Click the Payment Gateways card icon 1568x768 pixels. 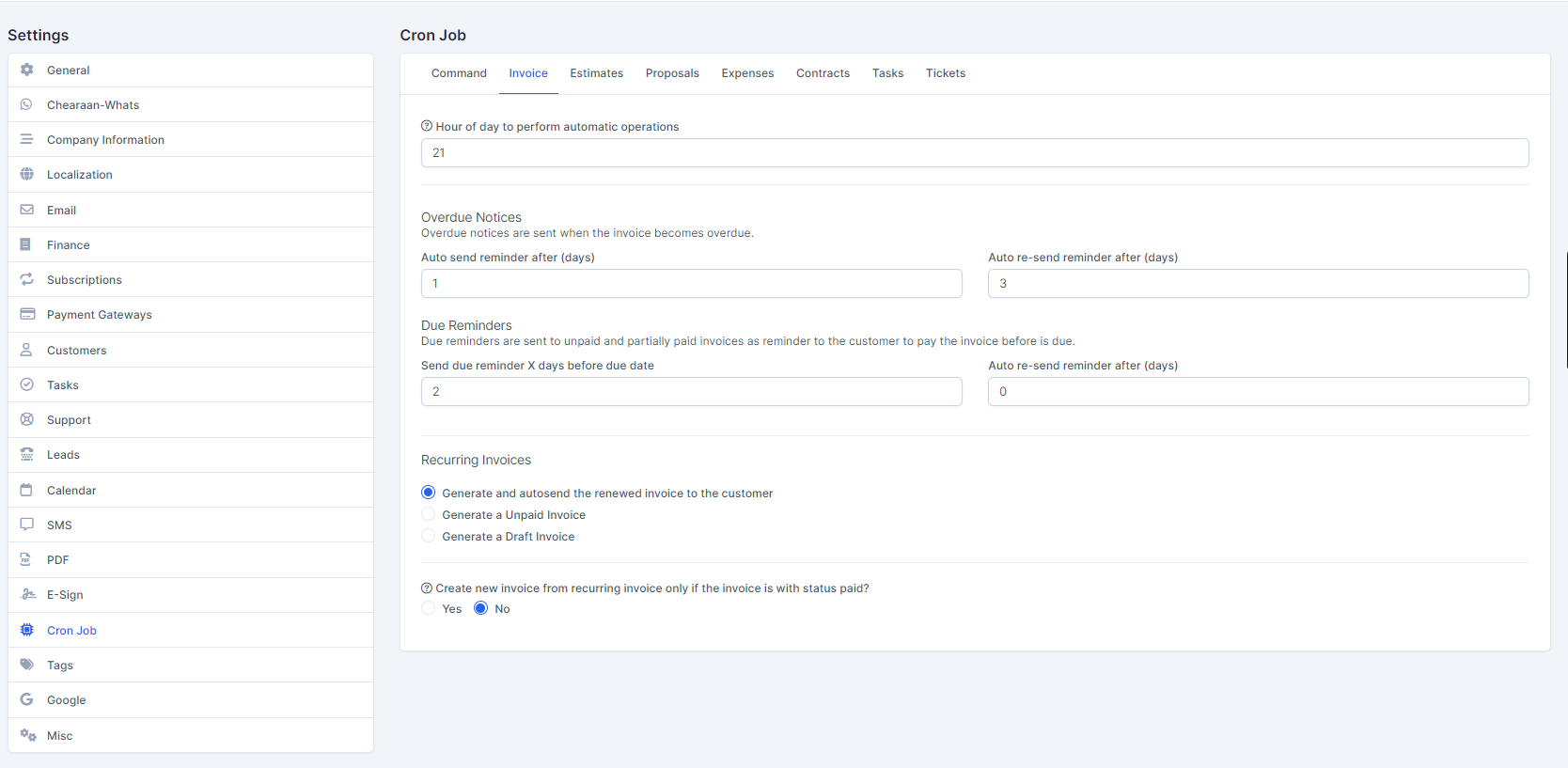[x=26, y=314]
